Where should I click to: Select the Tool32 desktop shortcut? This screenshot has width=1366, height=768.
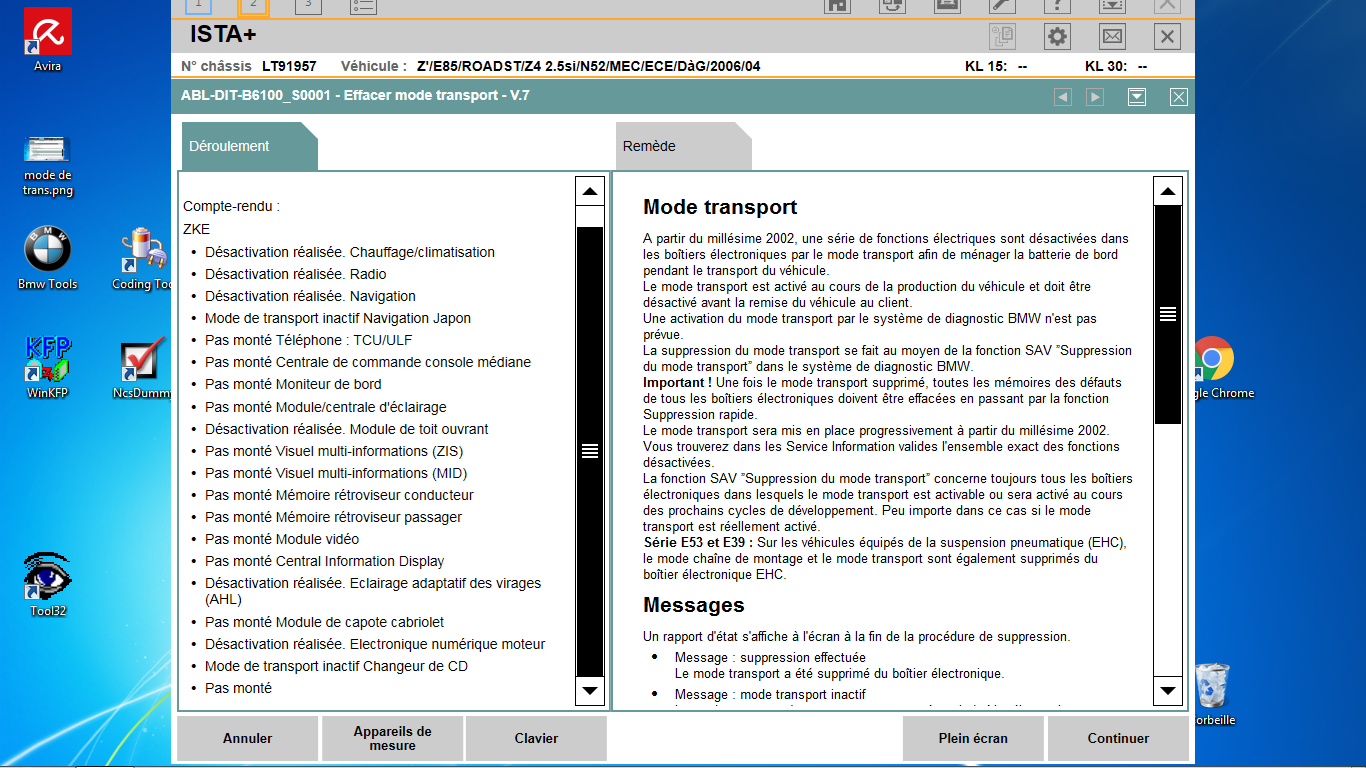click(x=47, y=584)
